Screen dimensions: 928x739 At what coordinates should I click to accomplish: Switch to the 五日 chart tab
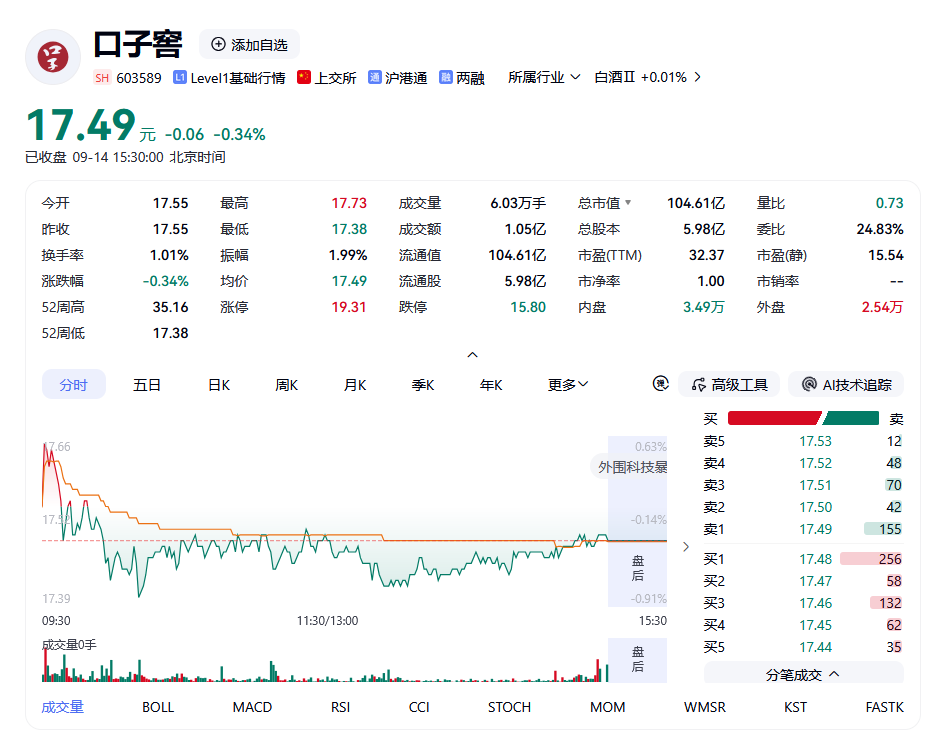147,385
